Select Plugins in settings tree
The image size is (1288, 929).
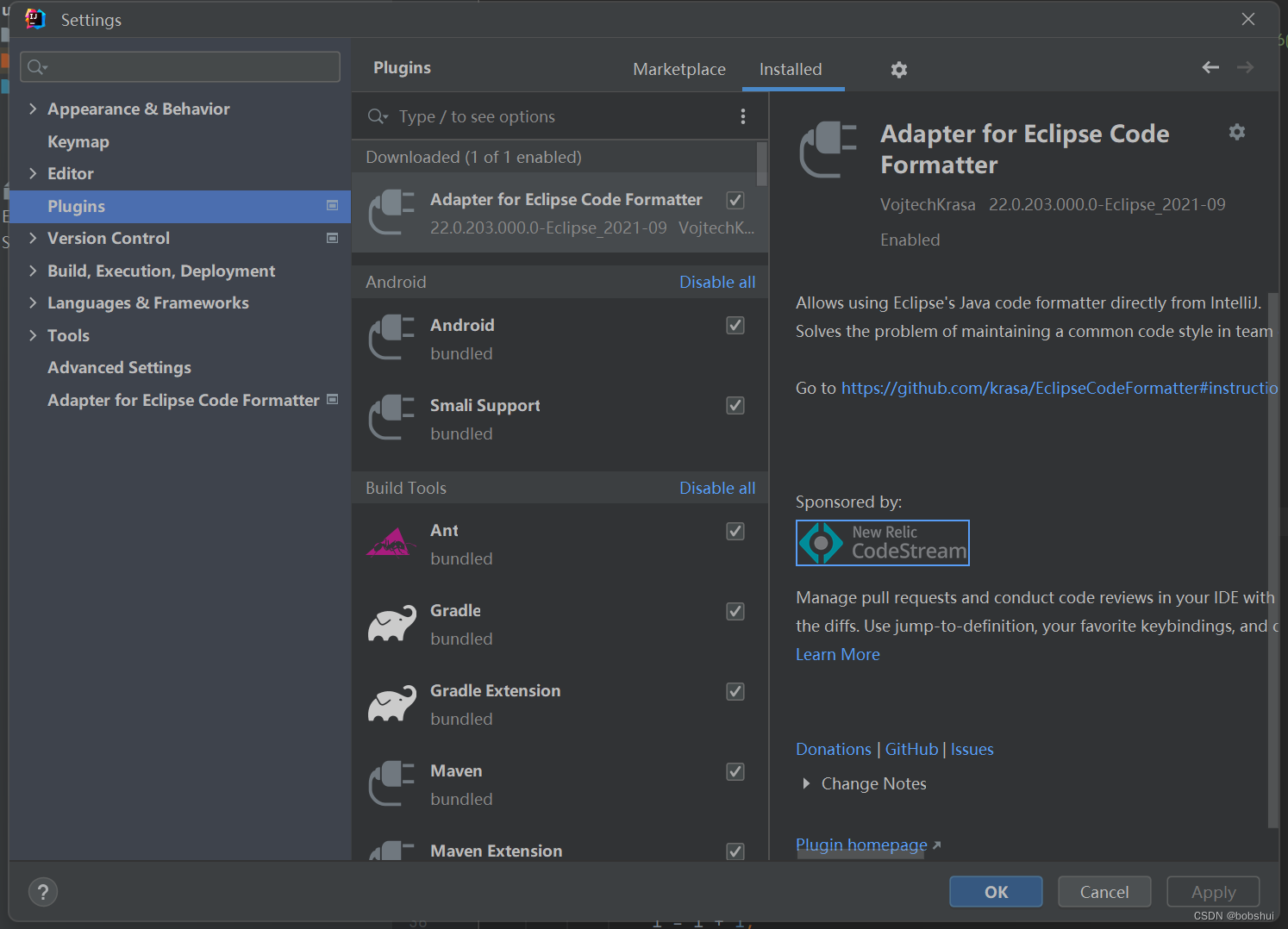click(x=179, y=206)
